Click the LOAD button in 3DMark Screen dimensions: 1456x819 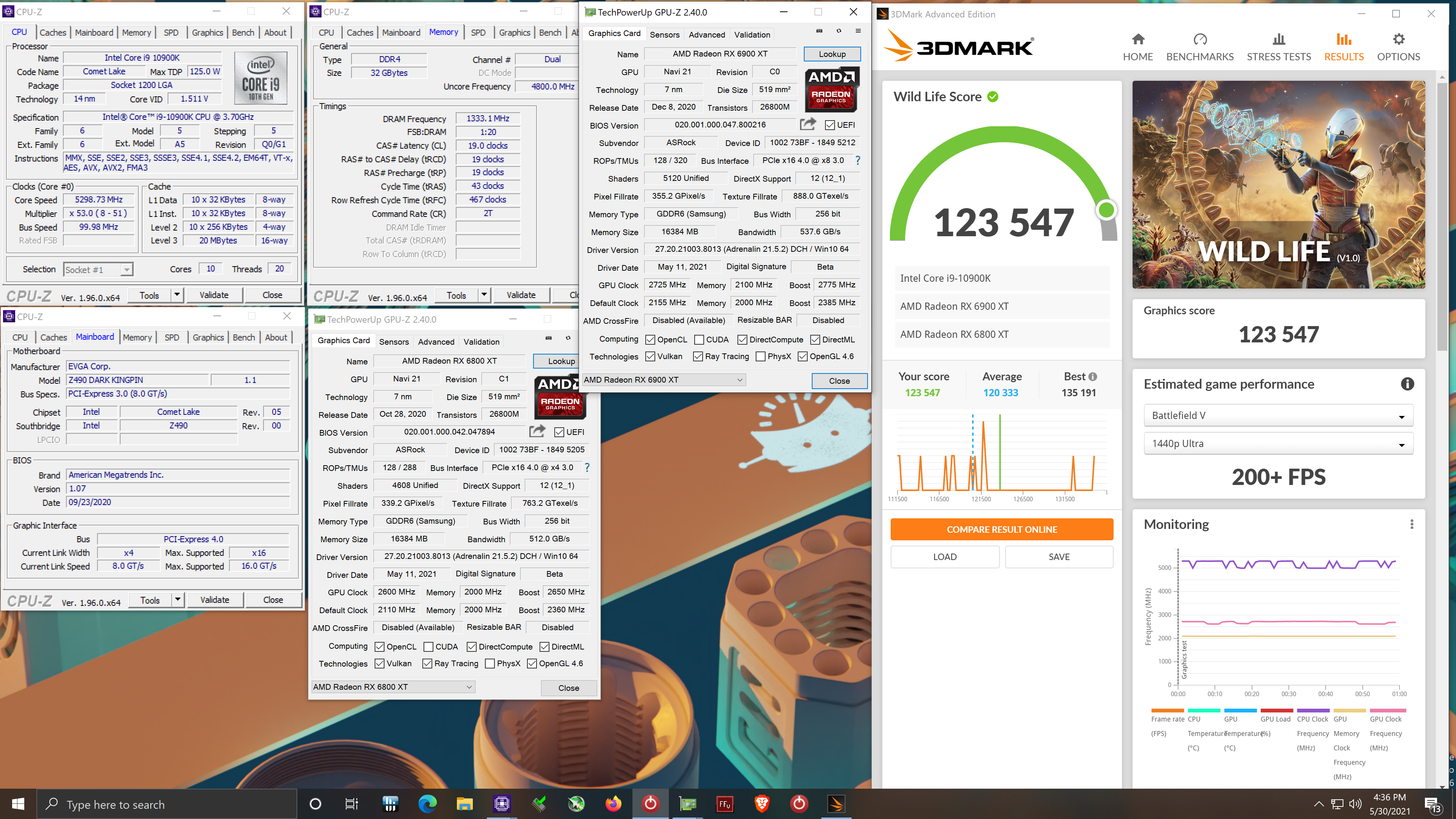click(945, 557)
